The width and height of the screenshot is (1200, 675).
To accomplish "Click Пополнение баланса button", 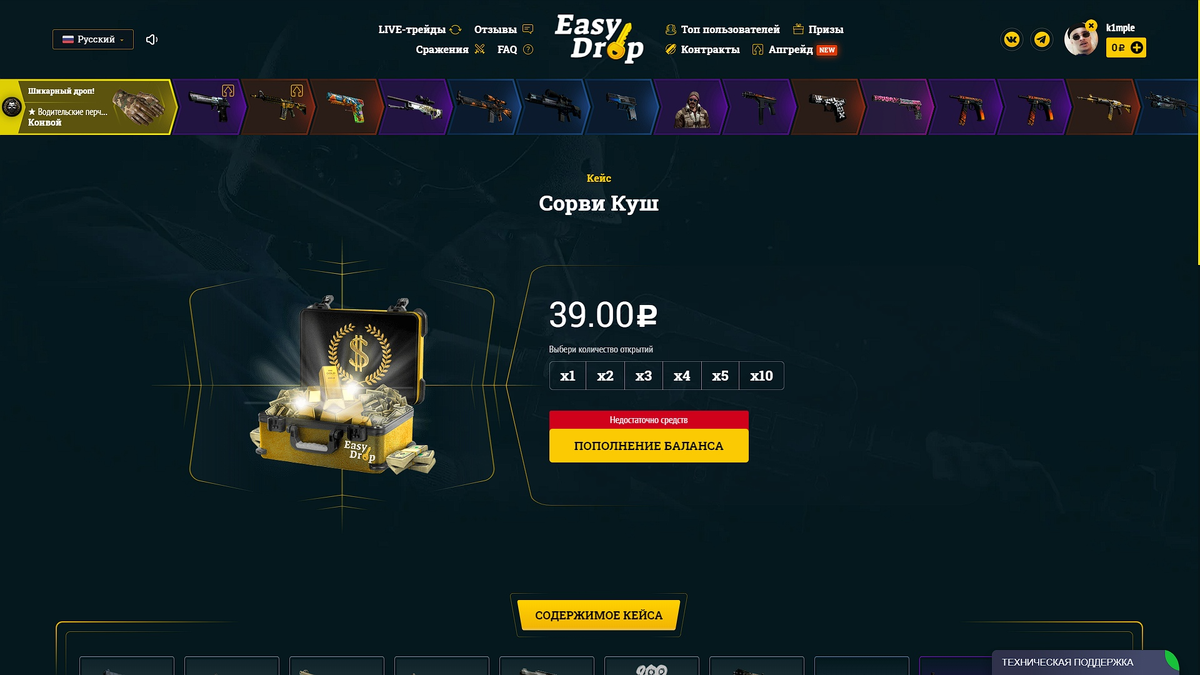I will pyautogui.click(x=649, y=446).
